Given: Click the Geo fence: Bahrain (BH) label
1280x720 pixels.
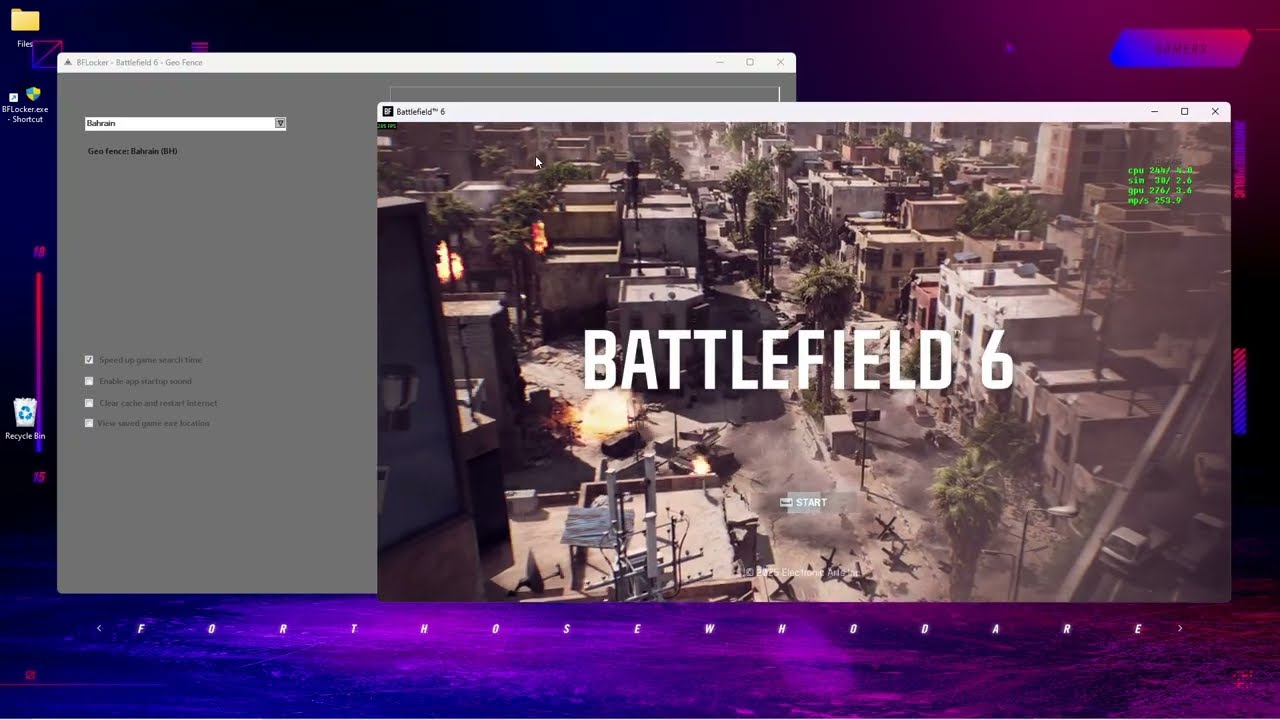Looking at the screenshot, I should [x=132, y=151].
